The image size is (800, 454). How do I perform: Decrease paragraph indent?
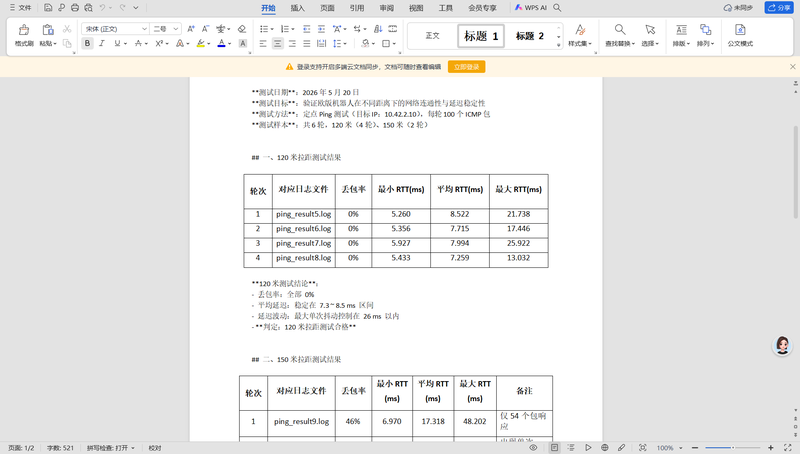(307, 29)
